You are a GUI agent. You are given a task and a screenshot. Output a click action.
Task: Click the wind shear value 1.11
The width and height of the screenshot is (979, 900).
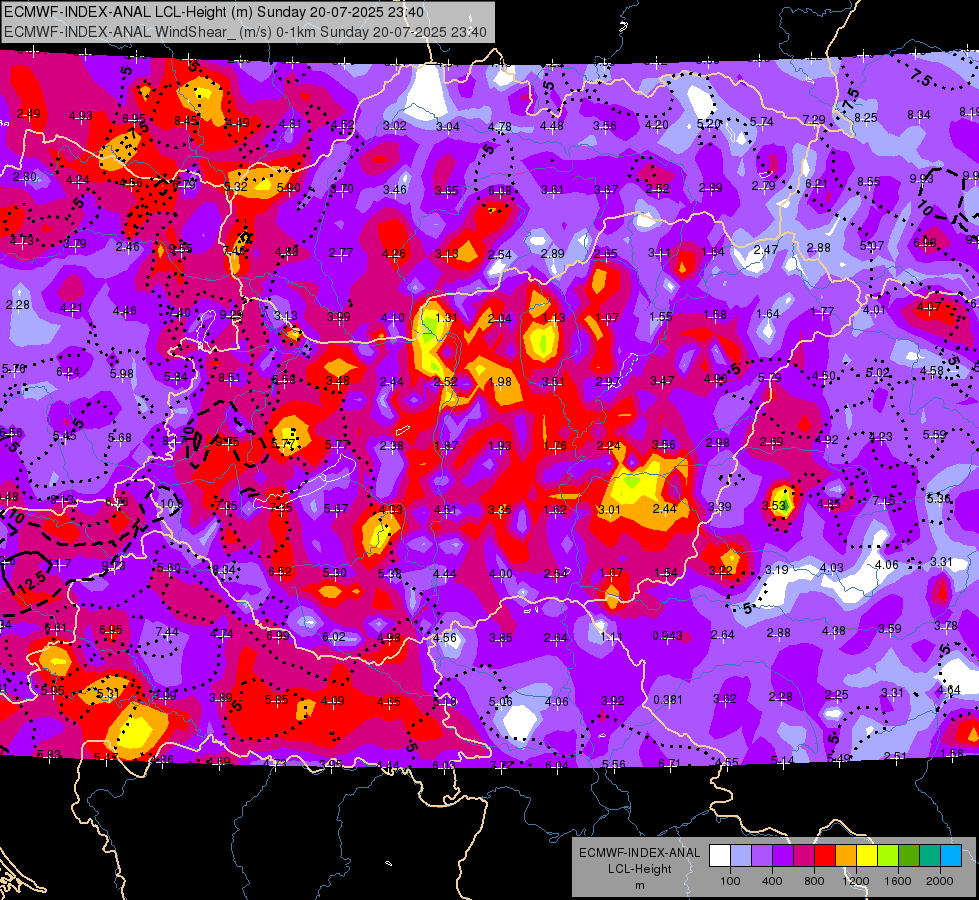612,636
